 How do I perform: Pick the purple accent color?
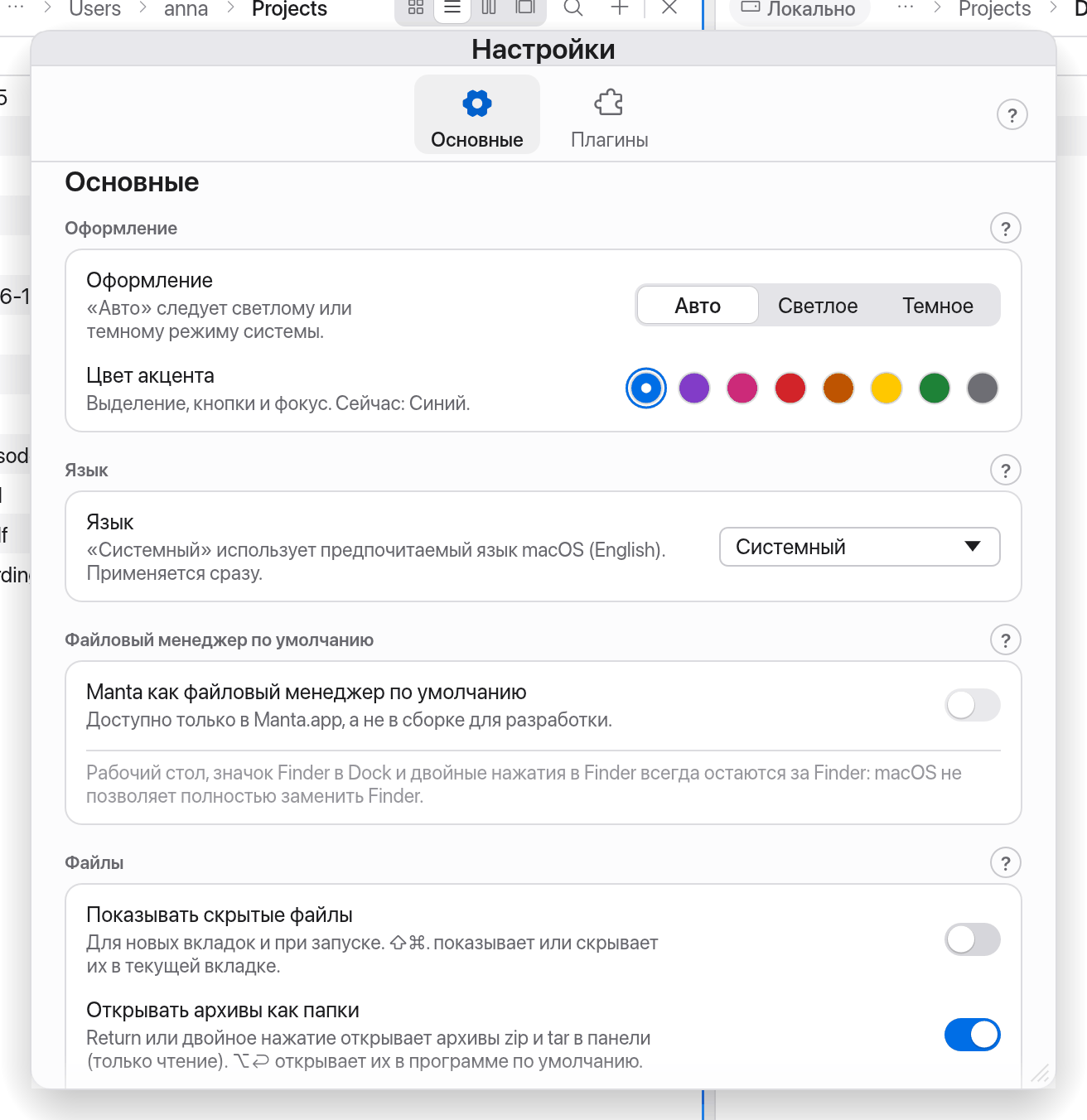(694, 389)
